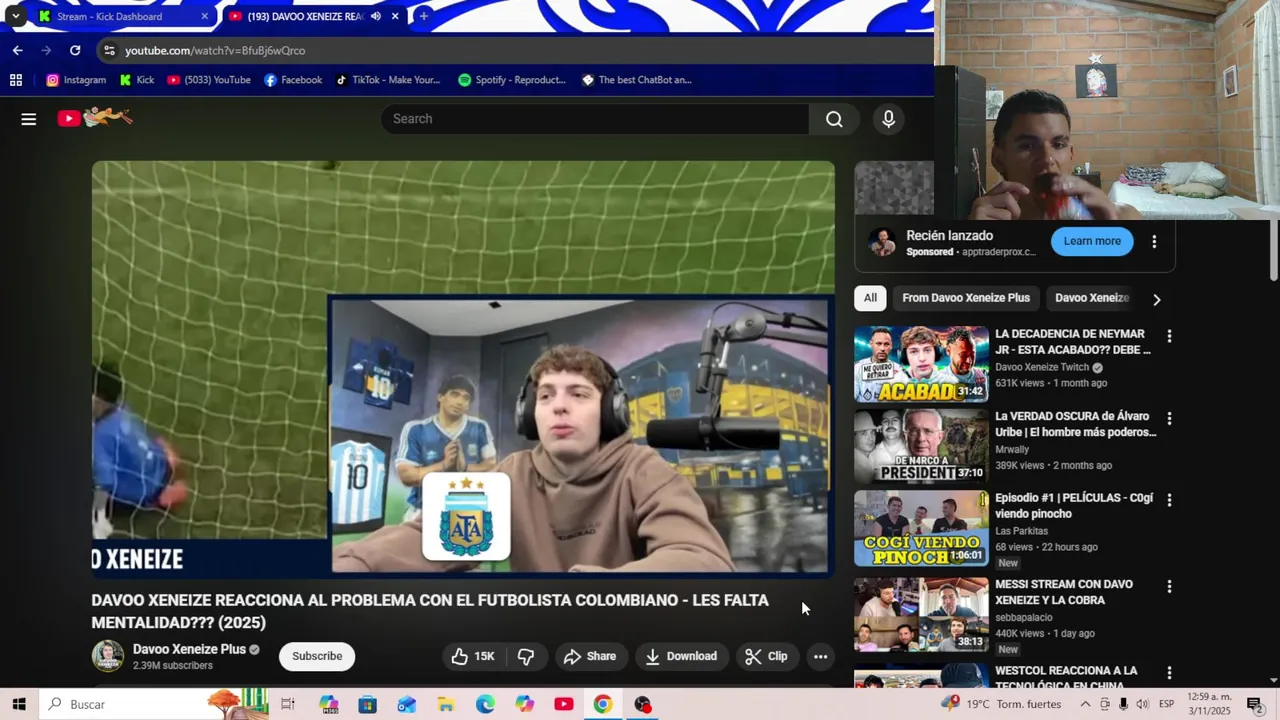This screenshot has width=1280, height=720.
Task: Open the Spotify bookmark
Action: tap(512, 80)
